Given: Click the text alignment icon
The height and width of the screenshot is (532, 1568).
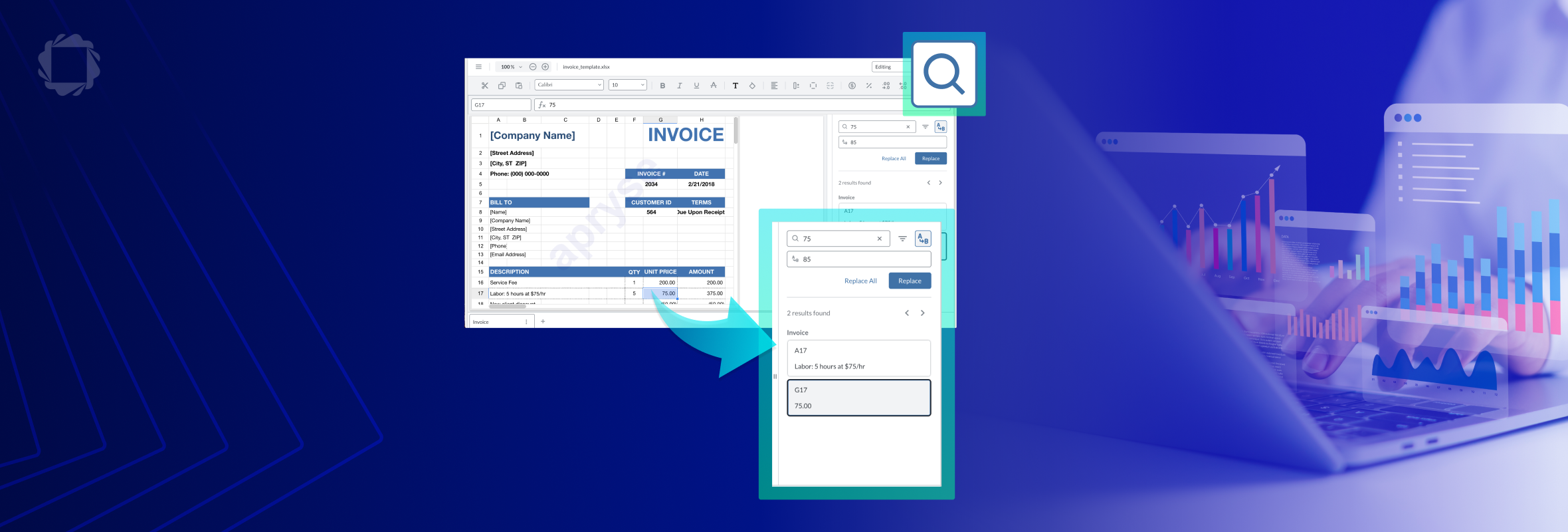Looking at the screenshot, I should click(x=774, y=85).
